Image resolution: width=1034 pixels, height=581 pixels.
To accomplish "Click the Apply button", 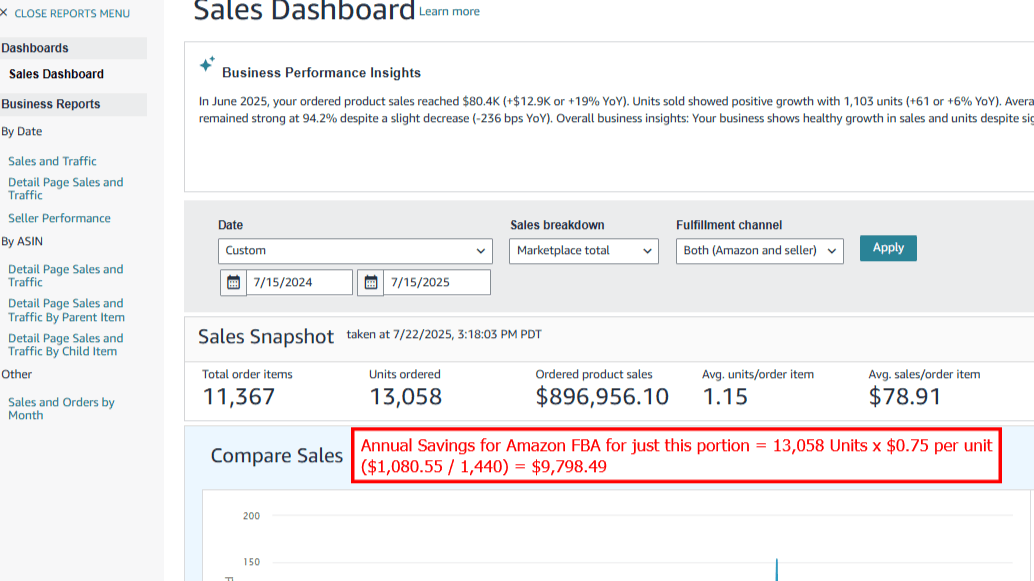I will pos(887,248).
